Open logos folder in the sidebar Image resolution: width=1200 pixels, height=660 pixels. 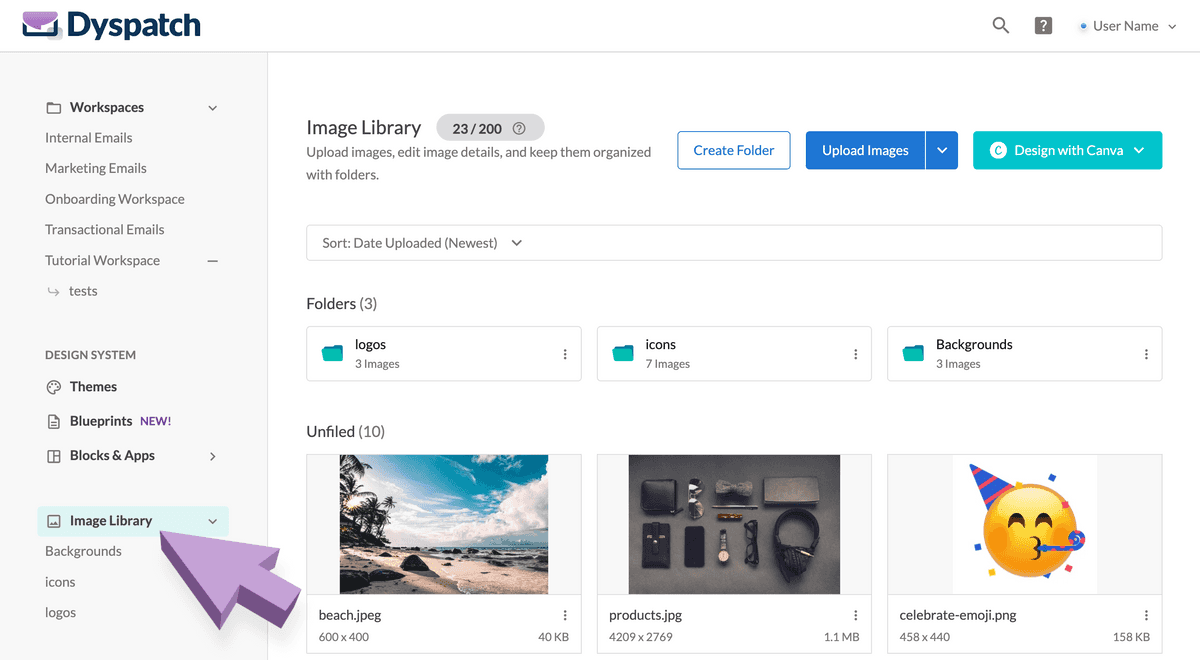60,612
